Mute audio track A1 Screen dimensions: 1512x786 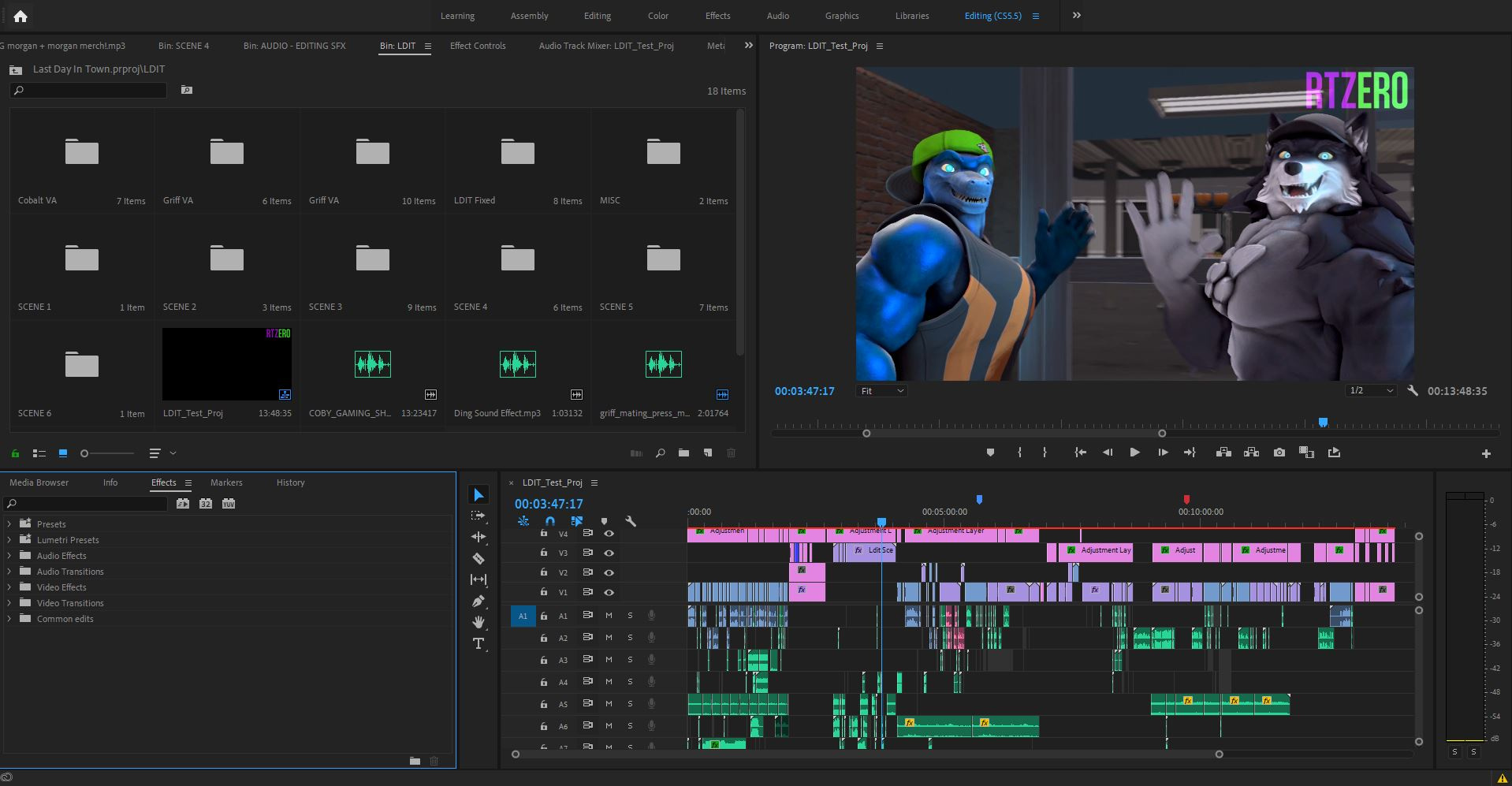click(x=609, y=615)
